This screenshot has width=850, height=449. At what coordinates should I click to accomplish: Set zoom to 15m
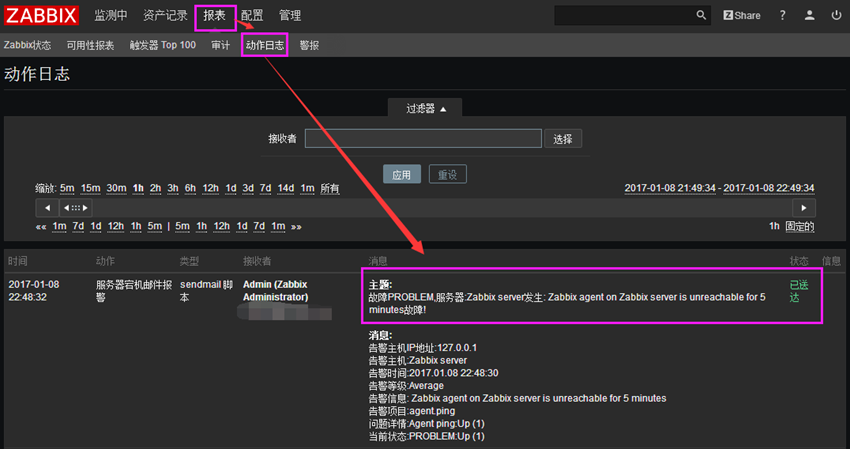pyautogui.click(x=91, y=188)
